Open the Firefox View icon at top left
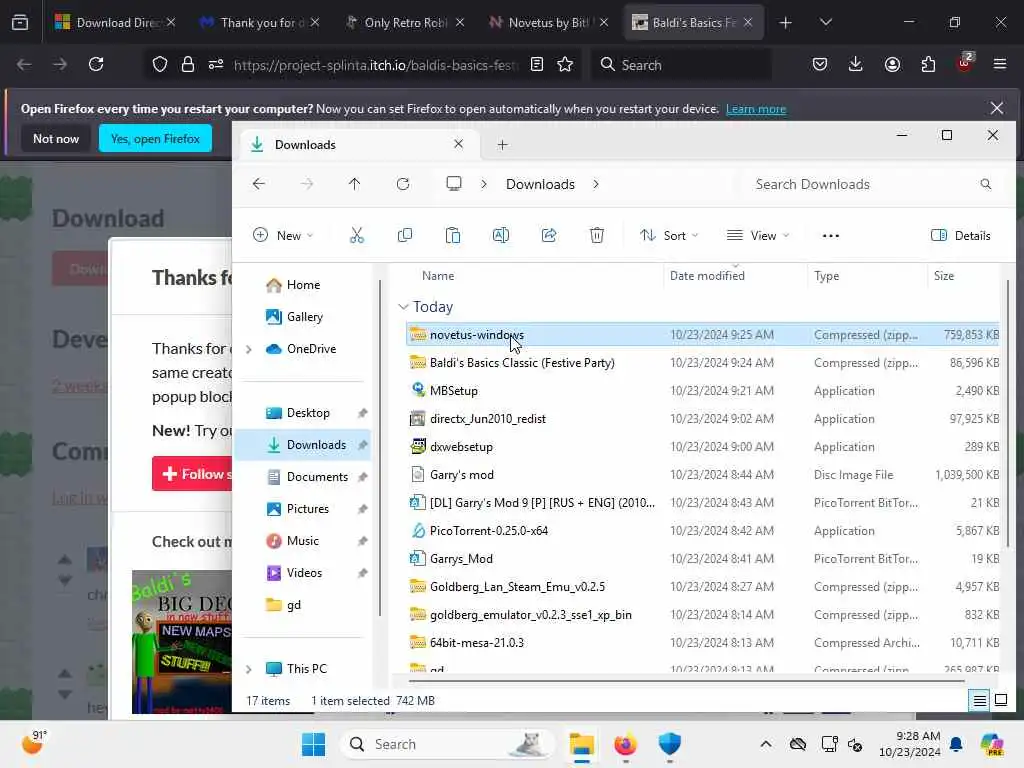This screenshot has height=768, width=1024. [20, 22]
